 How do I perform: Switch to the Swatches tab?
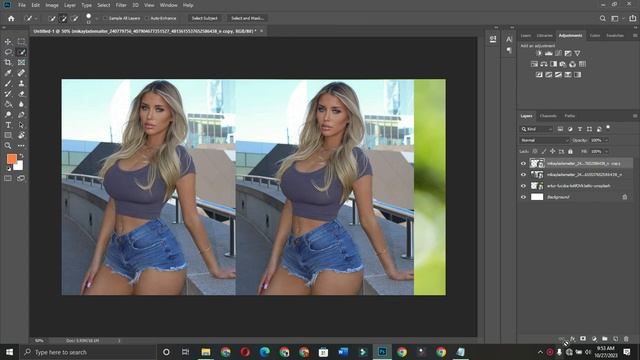pos(615,36)
